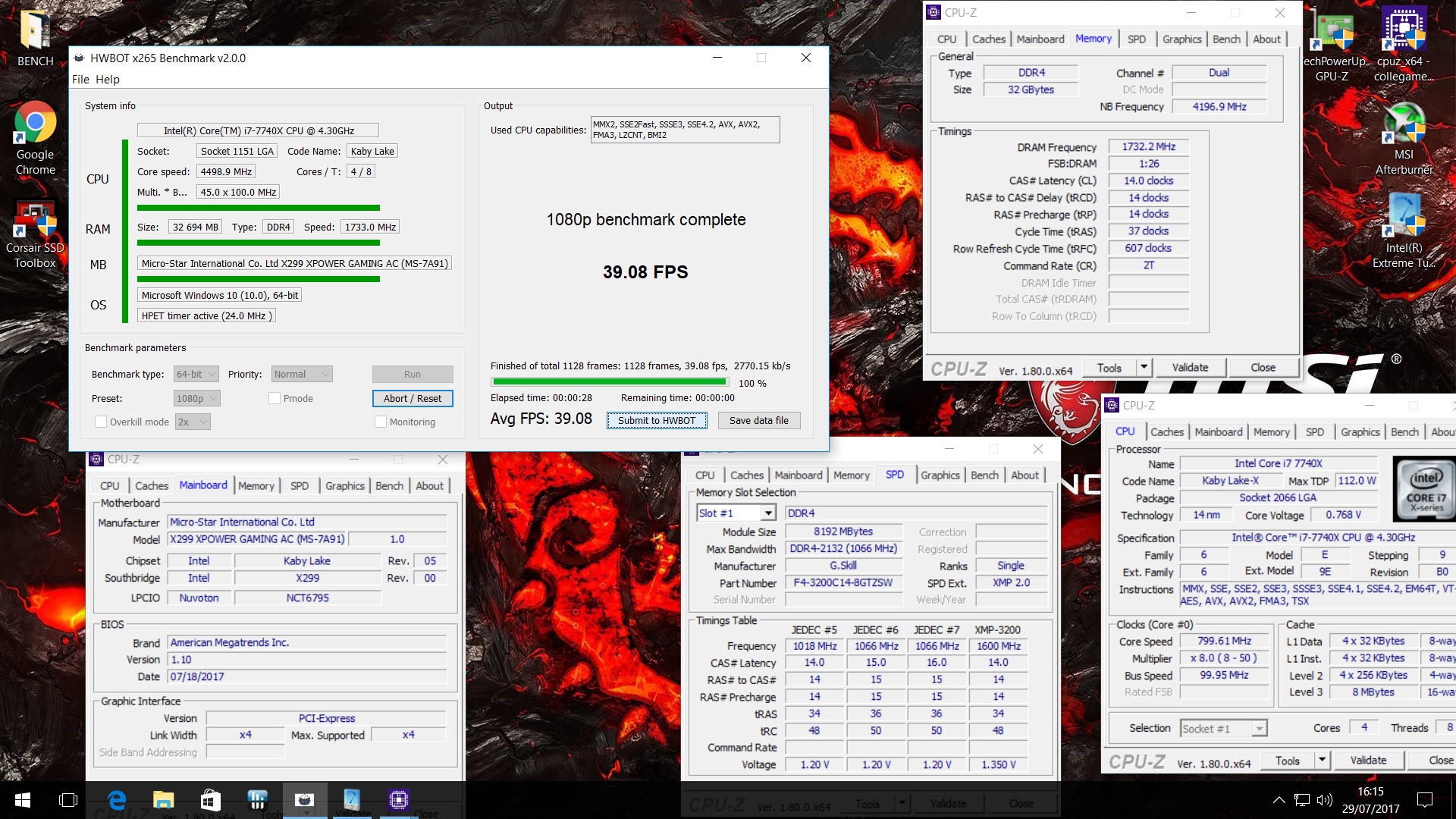The image size is (1456, 819).
Task: Click the DRAM Frequency 1732.2 MHz field
Action: (1148, 147)
